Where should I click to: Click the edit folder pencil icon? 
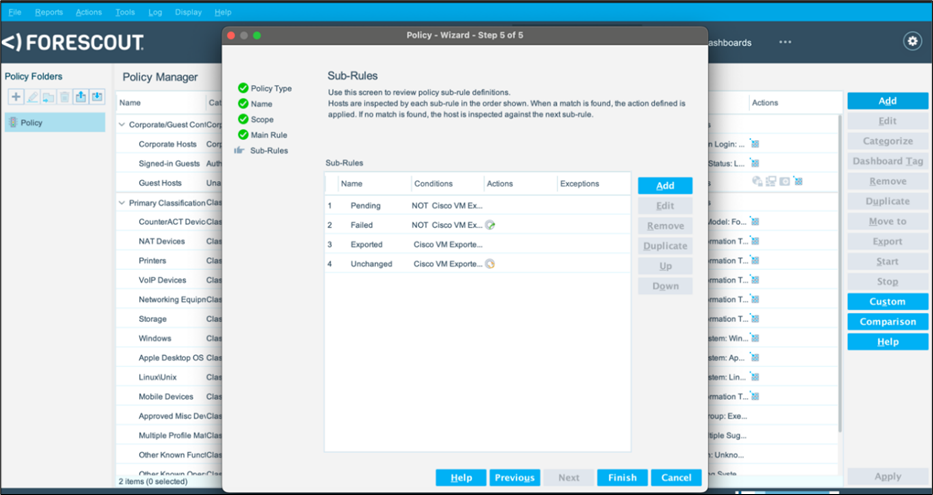point(32,96)
